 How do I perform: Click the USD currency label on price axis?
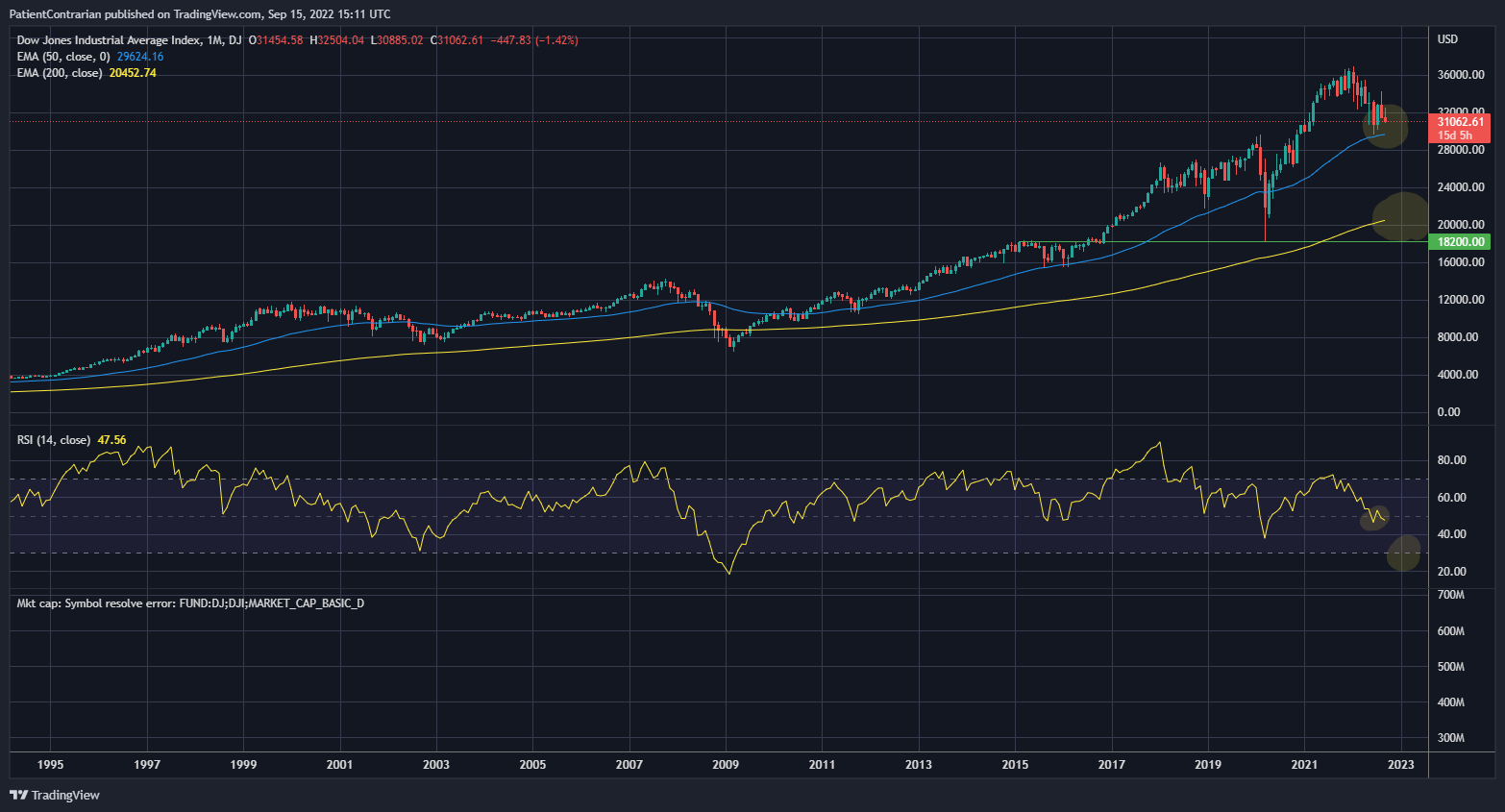[x=1447, y=39]
